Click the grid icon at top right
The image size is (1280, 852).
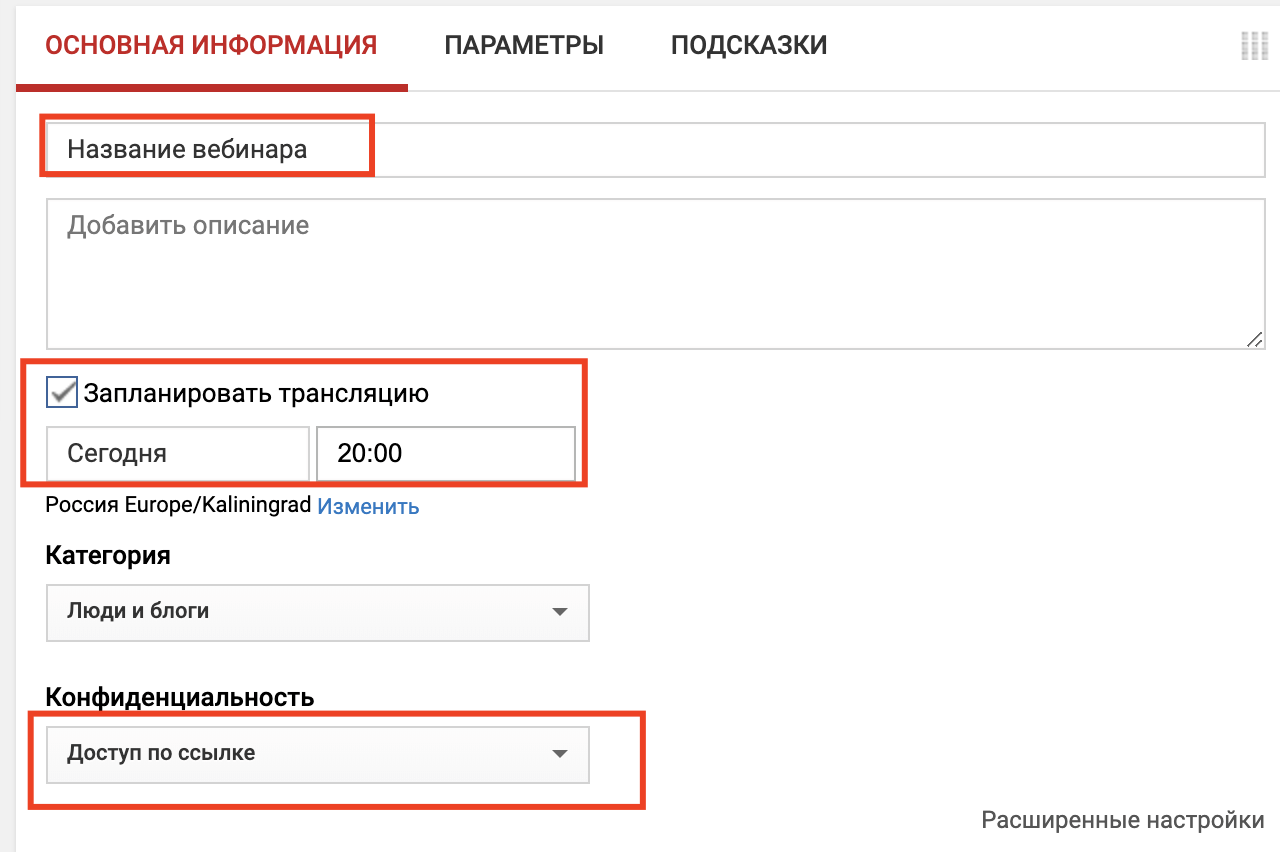coord(1253,45)
